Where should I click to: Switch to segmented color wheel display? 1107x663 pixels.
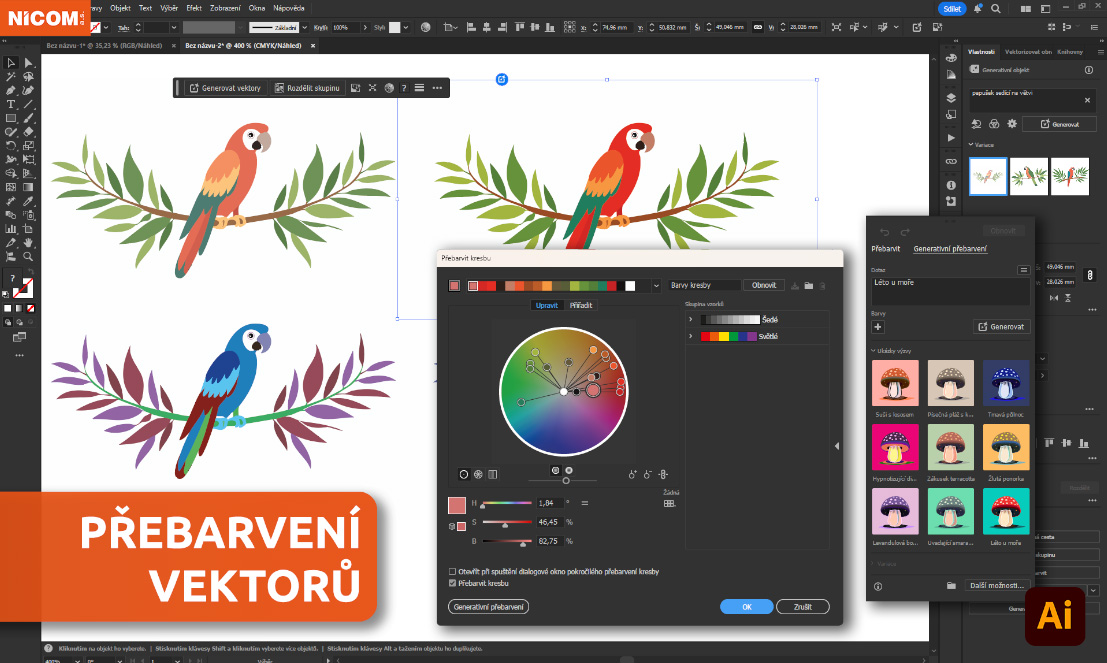[478, 474]
